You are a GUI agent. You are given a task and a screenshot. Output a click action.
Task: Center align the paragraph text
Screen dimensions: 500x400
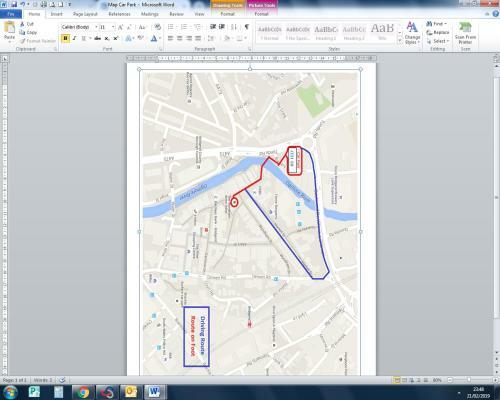pos(180,39)
